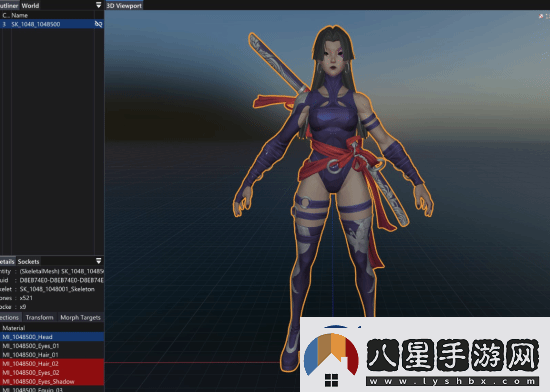Open the Sections tab

[x=10, y=317]
